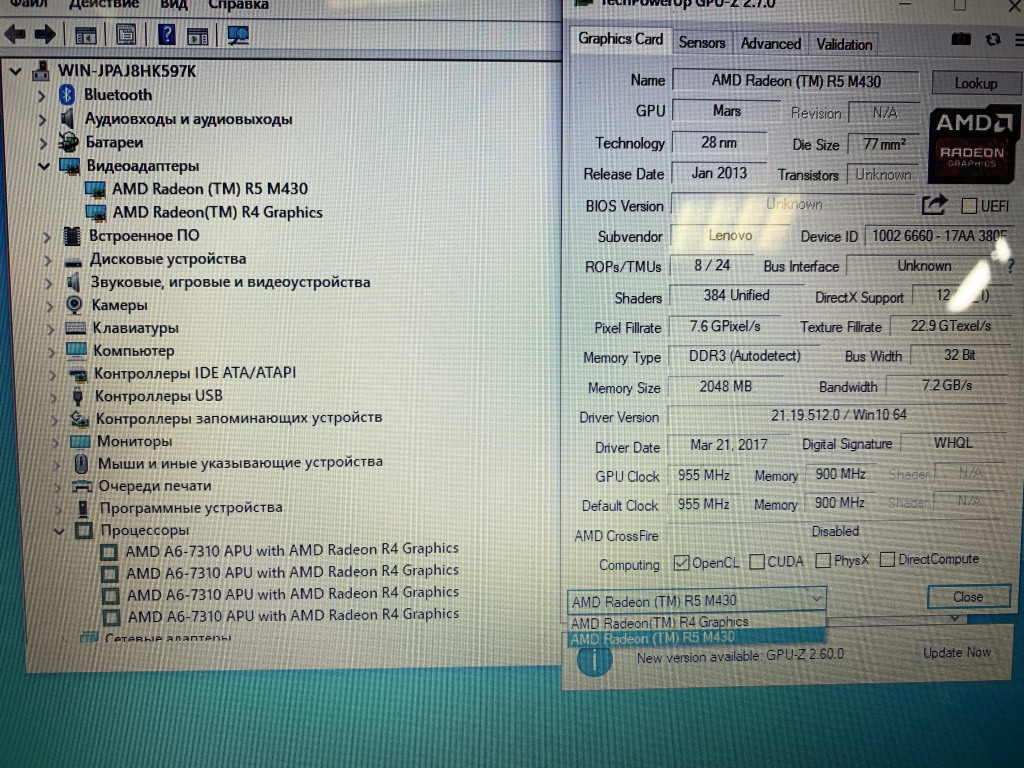Collapse the Процессоры node
Viewport: 1024px width, 768px height.
pos(59,531)
